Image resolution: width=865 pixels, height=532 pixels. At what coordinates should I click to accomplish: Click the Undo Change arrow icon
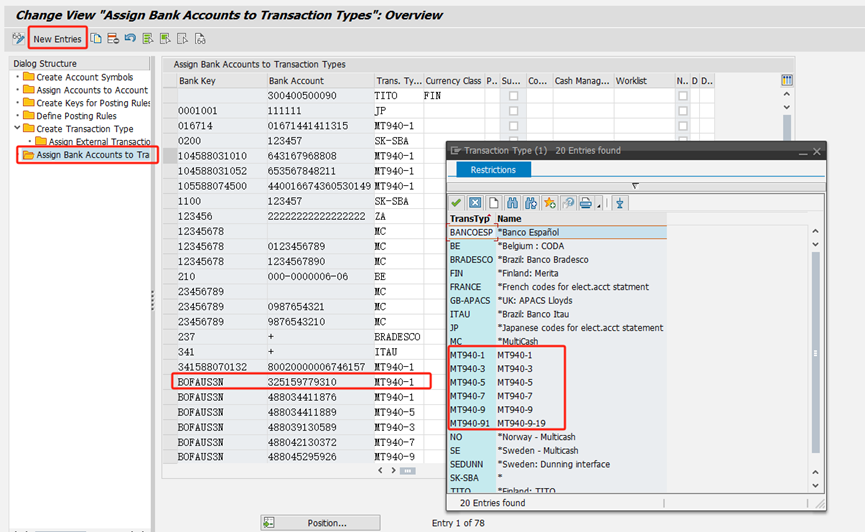point(130,39)
